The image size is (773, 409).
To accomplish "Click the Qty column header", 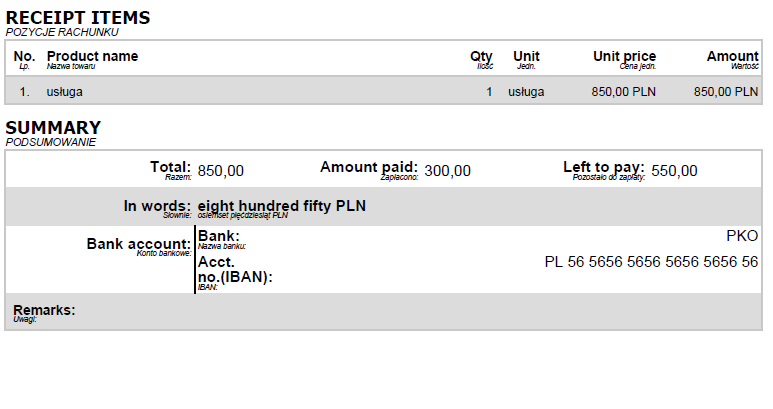I will [x=481, y=57].
